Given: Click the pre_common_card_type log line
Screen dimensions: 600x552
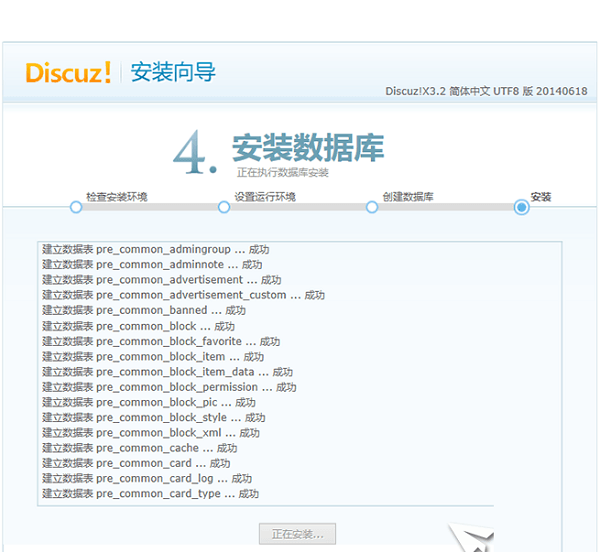Looking at the screenshot, I should click(151, 494).
